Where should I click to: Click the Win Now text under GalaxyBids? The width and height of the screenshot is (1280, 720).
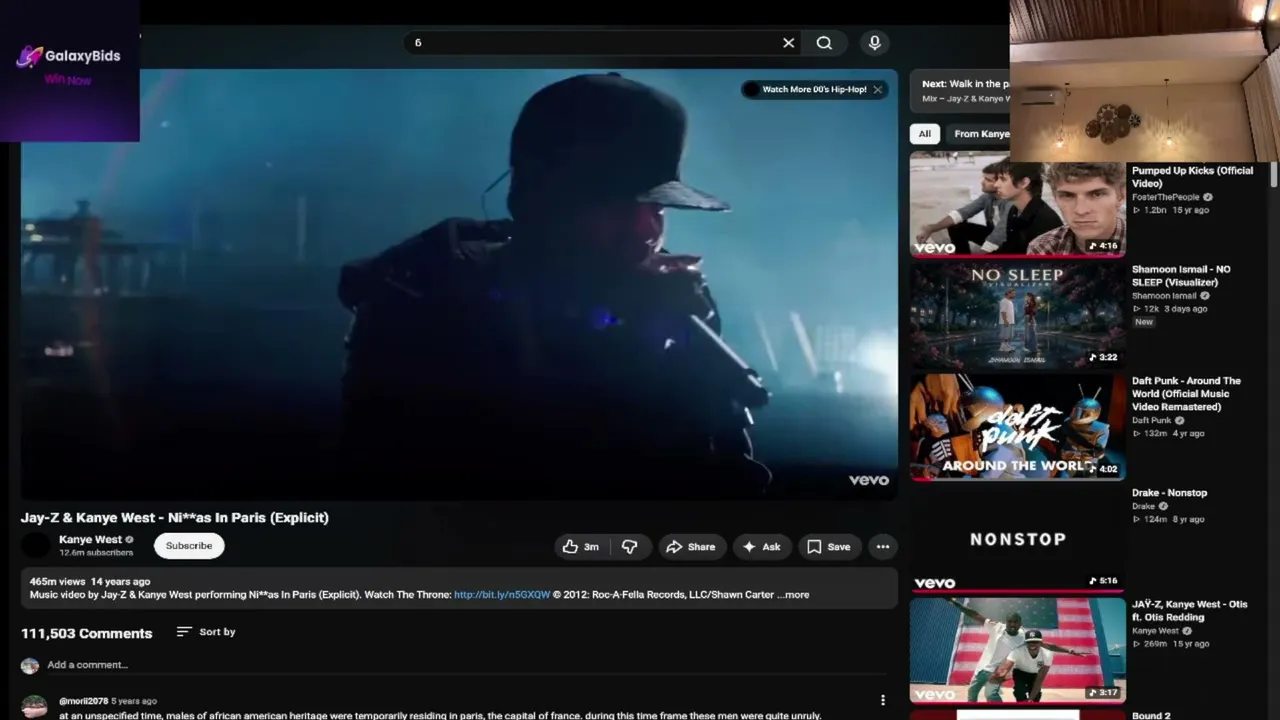[68, 80]
